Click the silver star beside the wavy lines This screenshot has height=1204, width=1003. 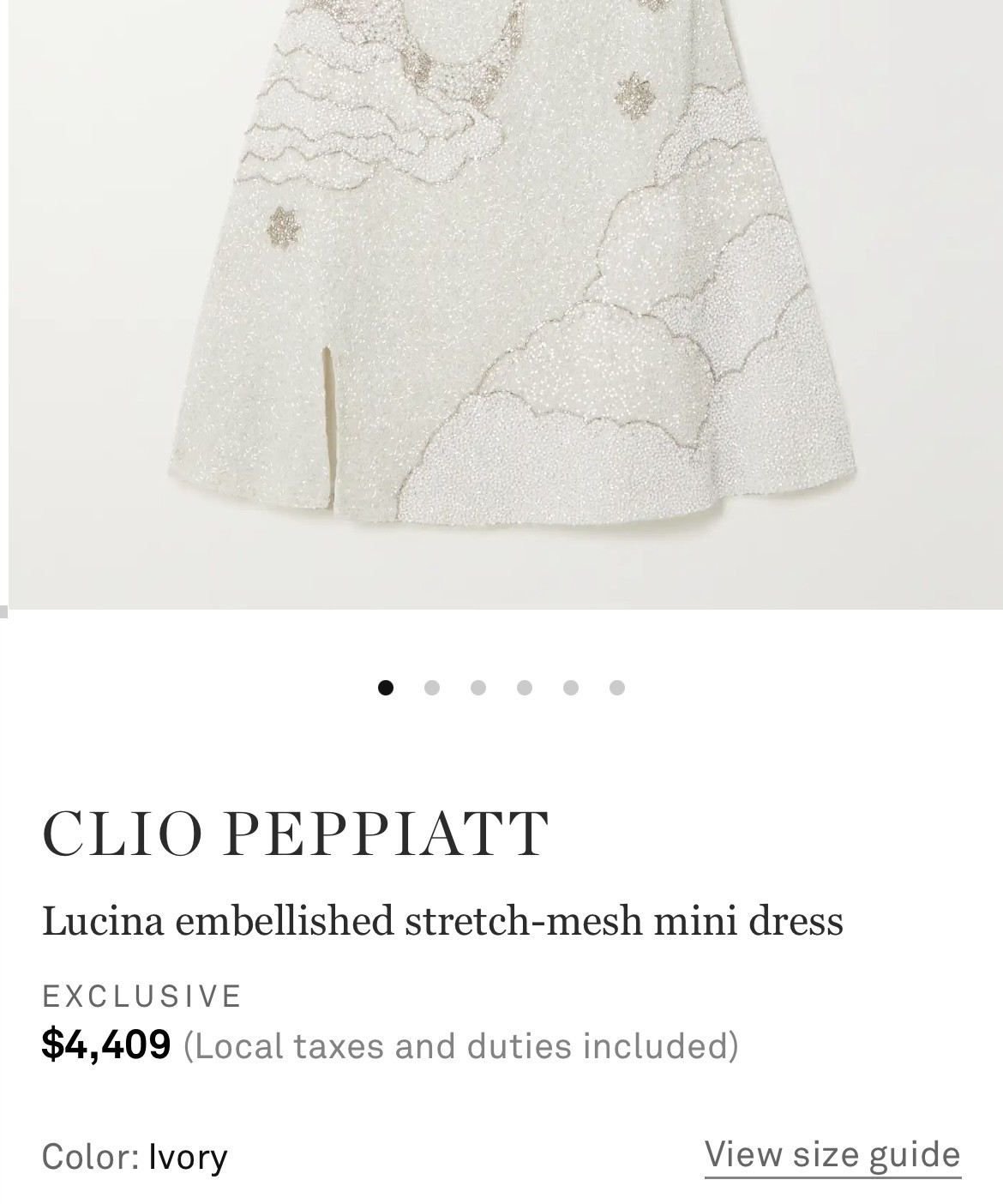click(x=279, y=225)
